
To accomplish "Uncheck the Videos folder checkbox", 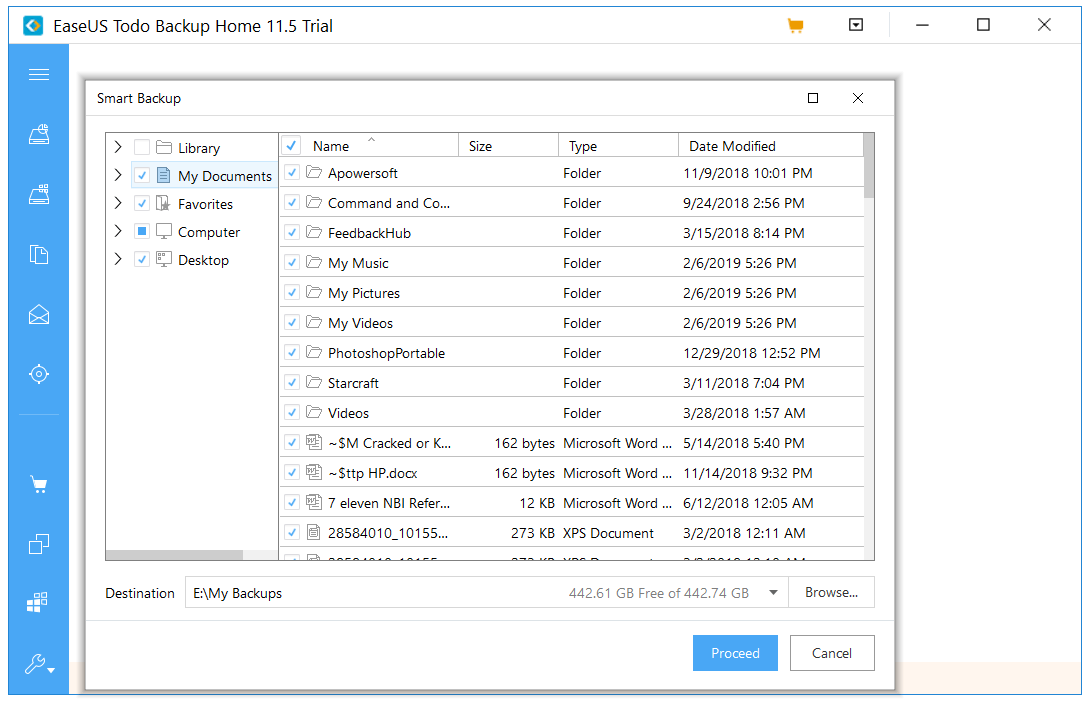I will (292, 412).
